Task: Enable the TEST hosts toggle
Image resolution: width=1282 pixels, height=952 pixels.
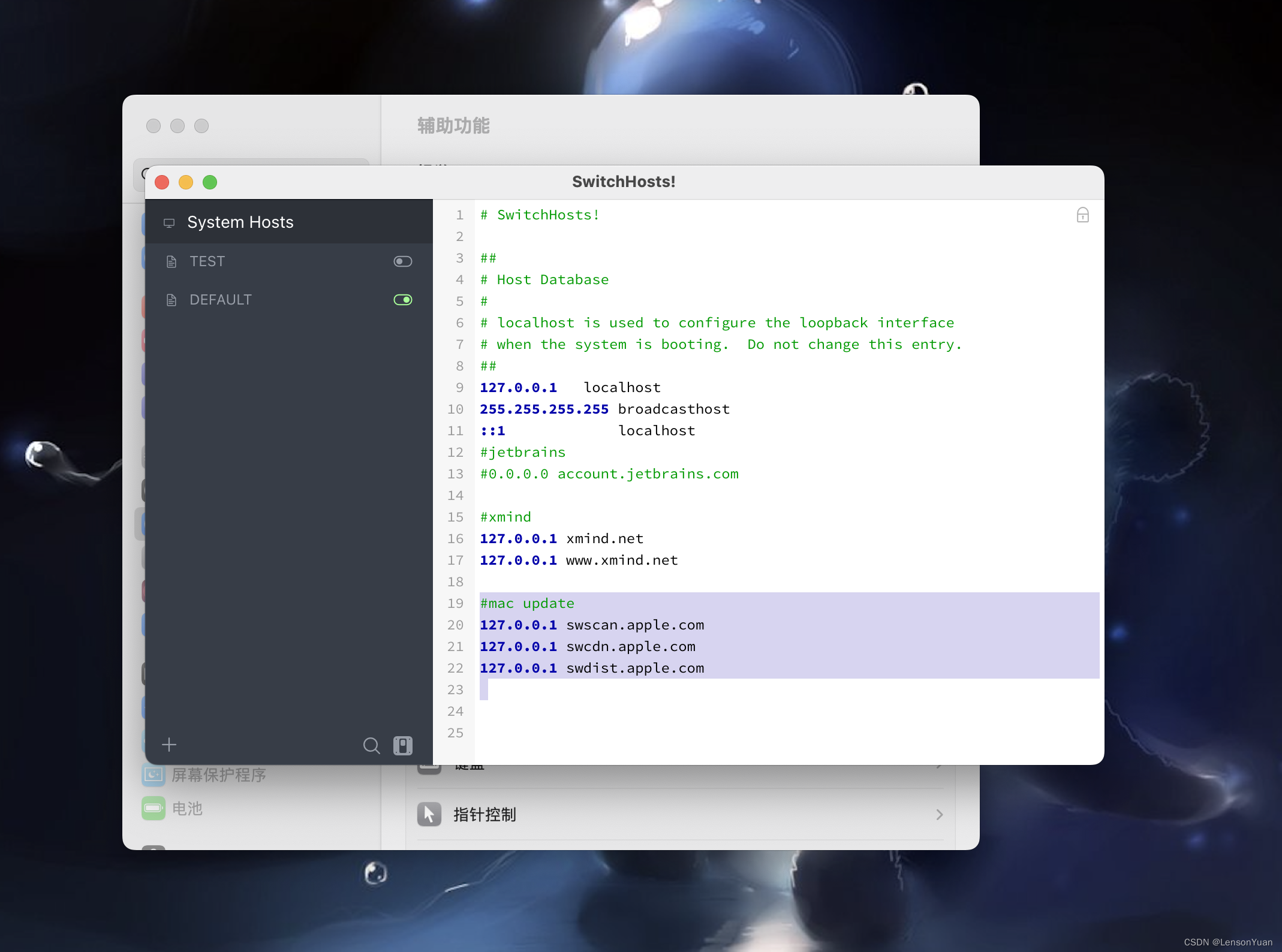Action: (x=402, y=261)
